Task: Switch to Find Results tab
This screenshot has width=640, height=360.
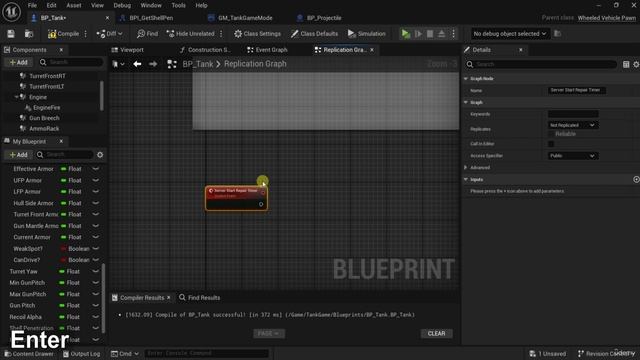Action: 200,298
